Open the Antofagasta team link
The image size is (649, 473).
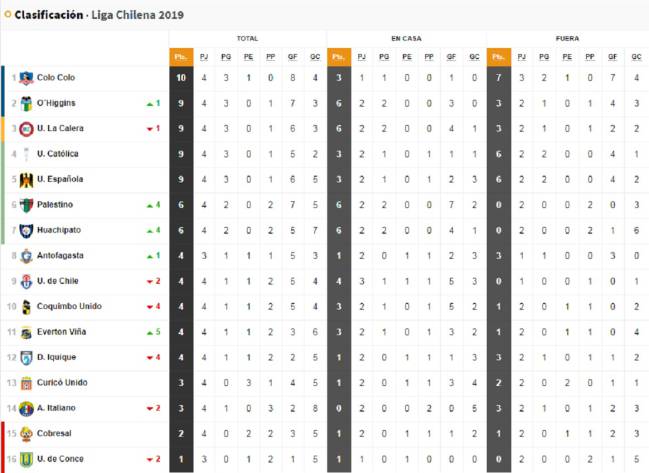click(x=60, y=255)
